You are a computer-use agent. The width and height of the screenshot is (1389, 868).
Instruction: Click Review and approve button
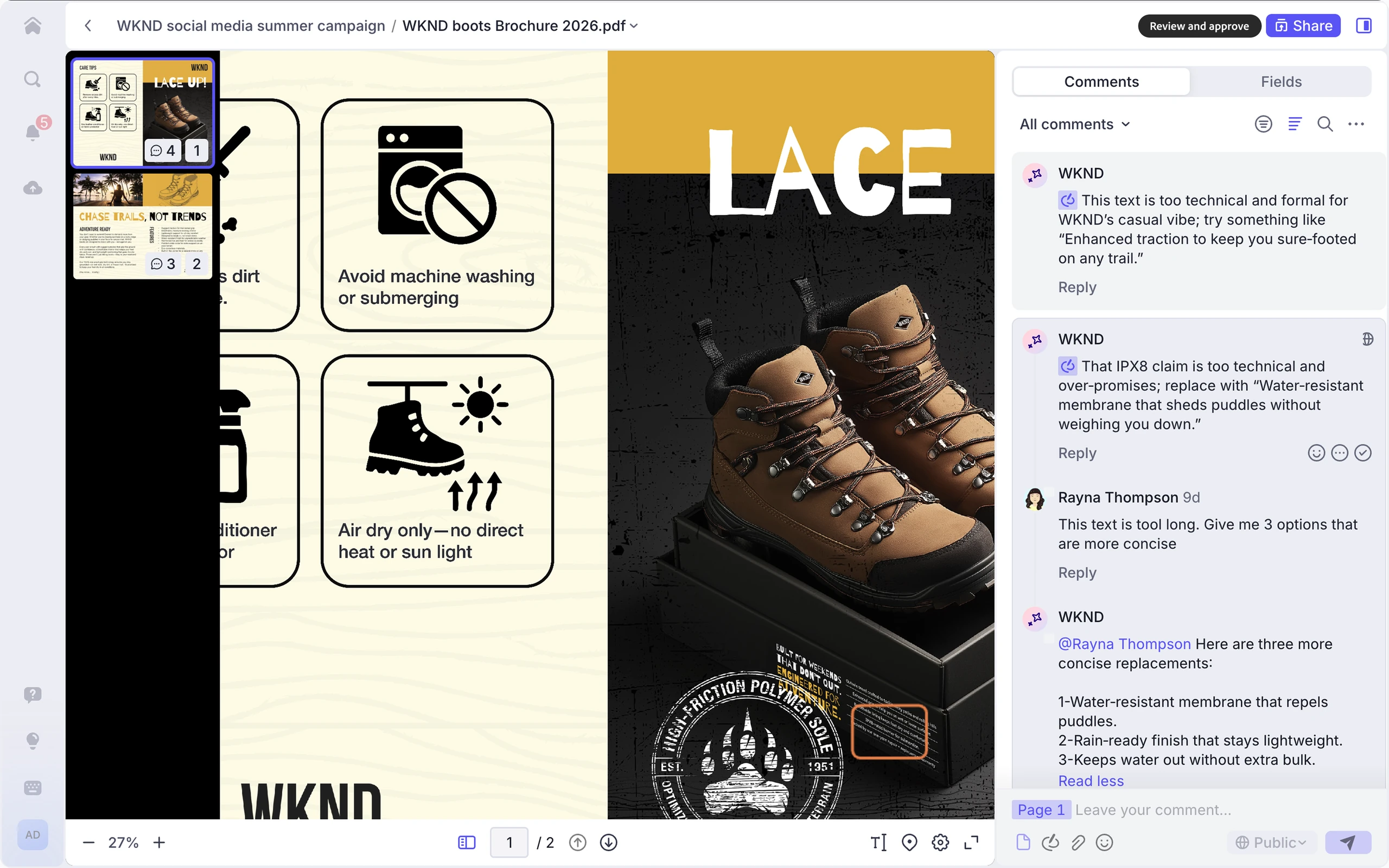(x=1199, y=26)
